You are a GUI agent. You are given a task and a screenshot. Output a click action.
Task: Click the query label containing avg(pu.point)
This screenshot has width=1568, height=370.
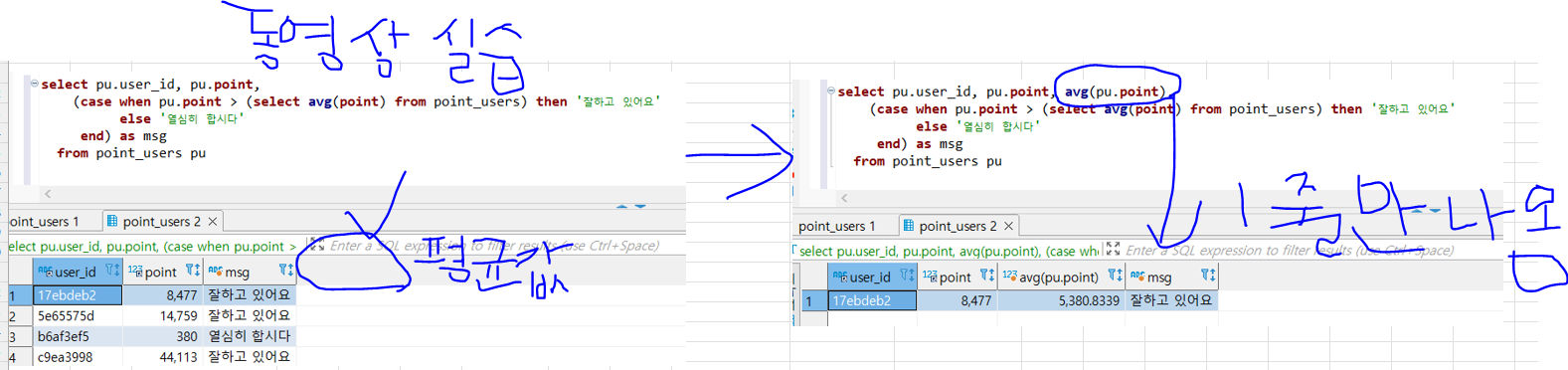point(949,251)
